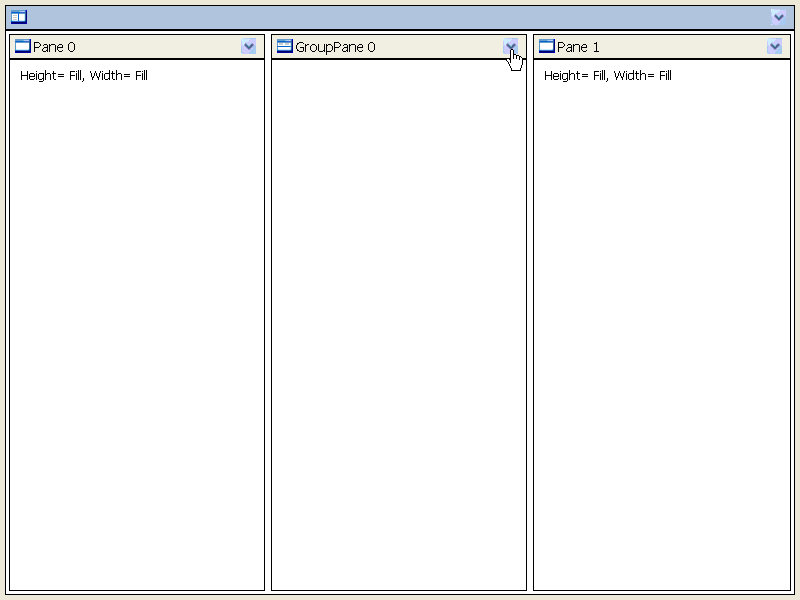Click the blank middle area of Pane 1
The width and height of the screenshot is (800, 600).
[661, 330]
